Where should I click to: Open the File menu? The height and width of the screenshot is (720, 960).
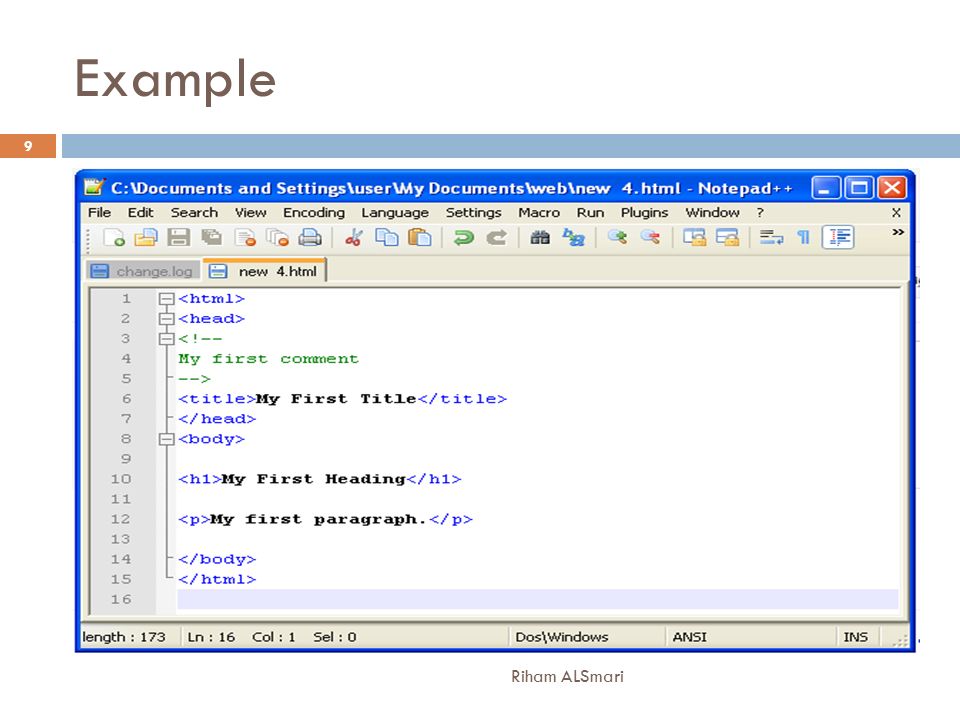click(99, 212)
